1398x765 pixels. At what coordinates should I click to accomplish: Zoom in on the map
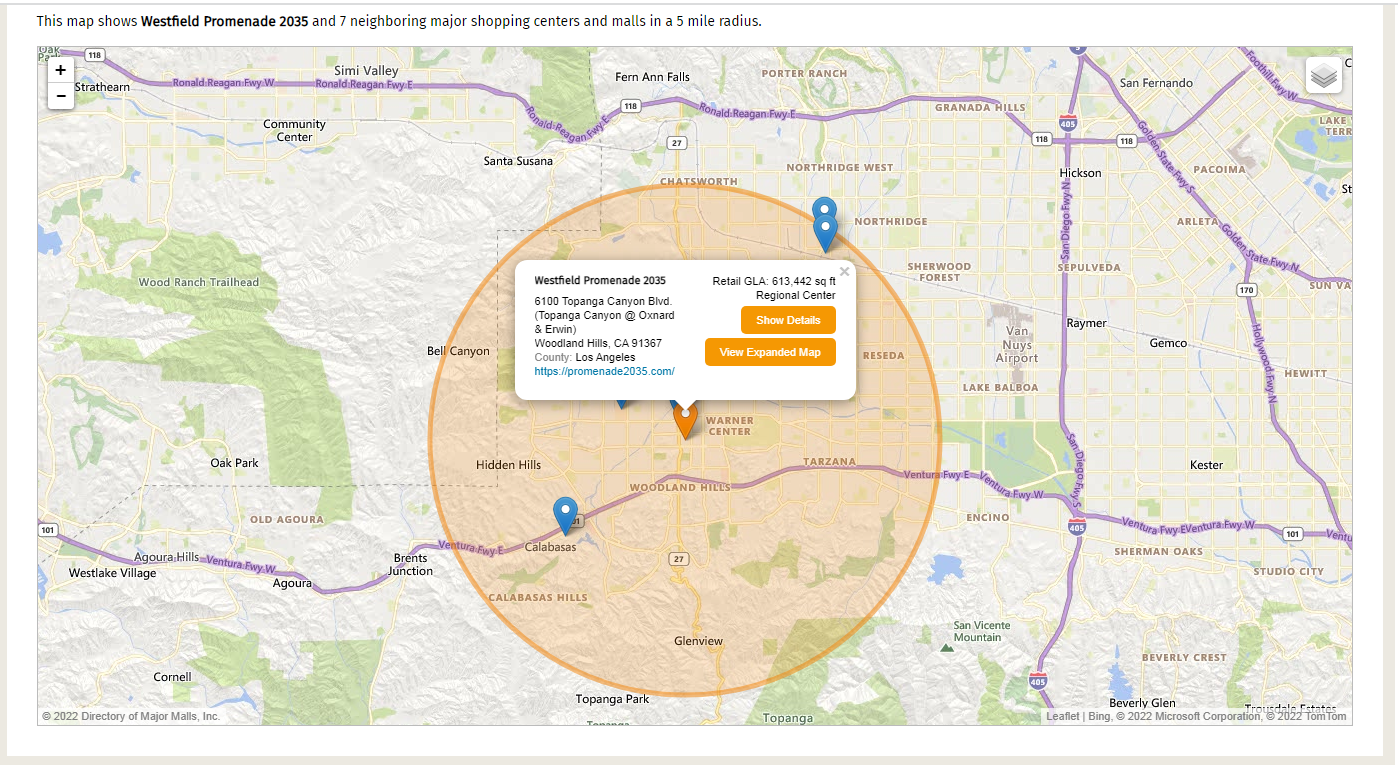point(61,70)
